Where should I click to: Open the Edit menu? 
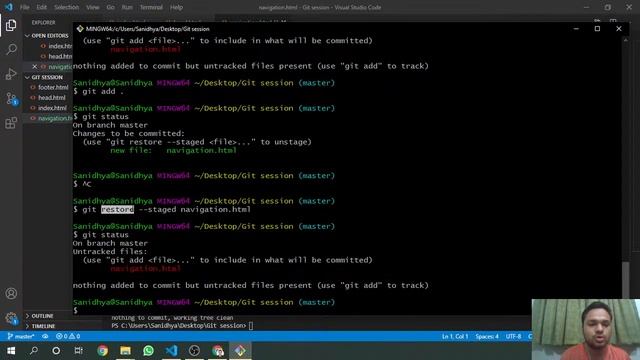click(42, 7)
